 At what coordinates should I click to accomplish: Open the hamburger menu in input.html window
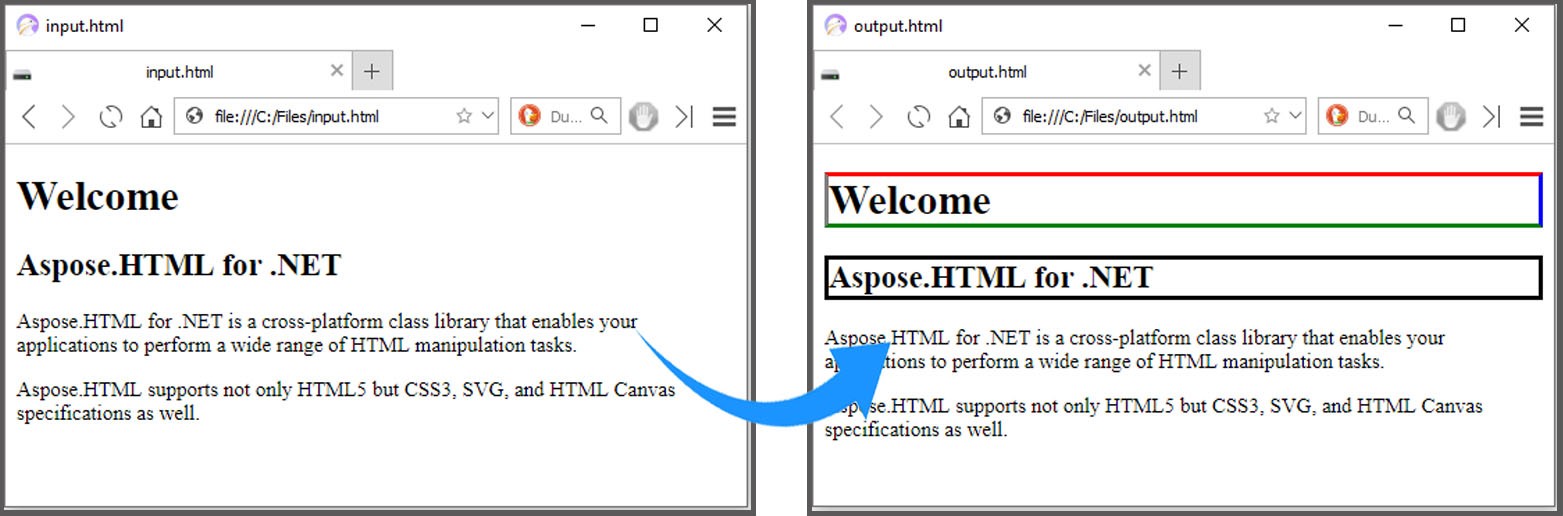click(724, 117)
